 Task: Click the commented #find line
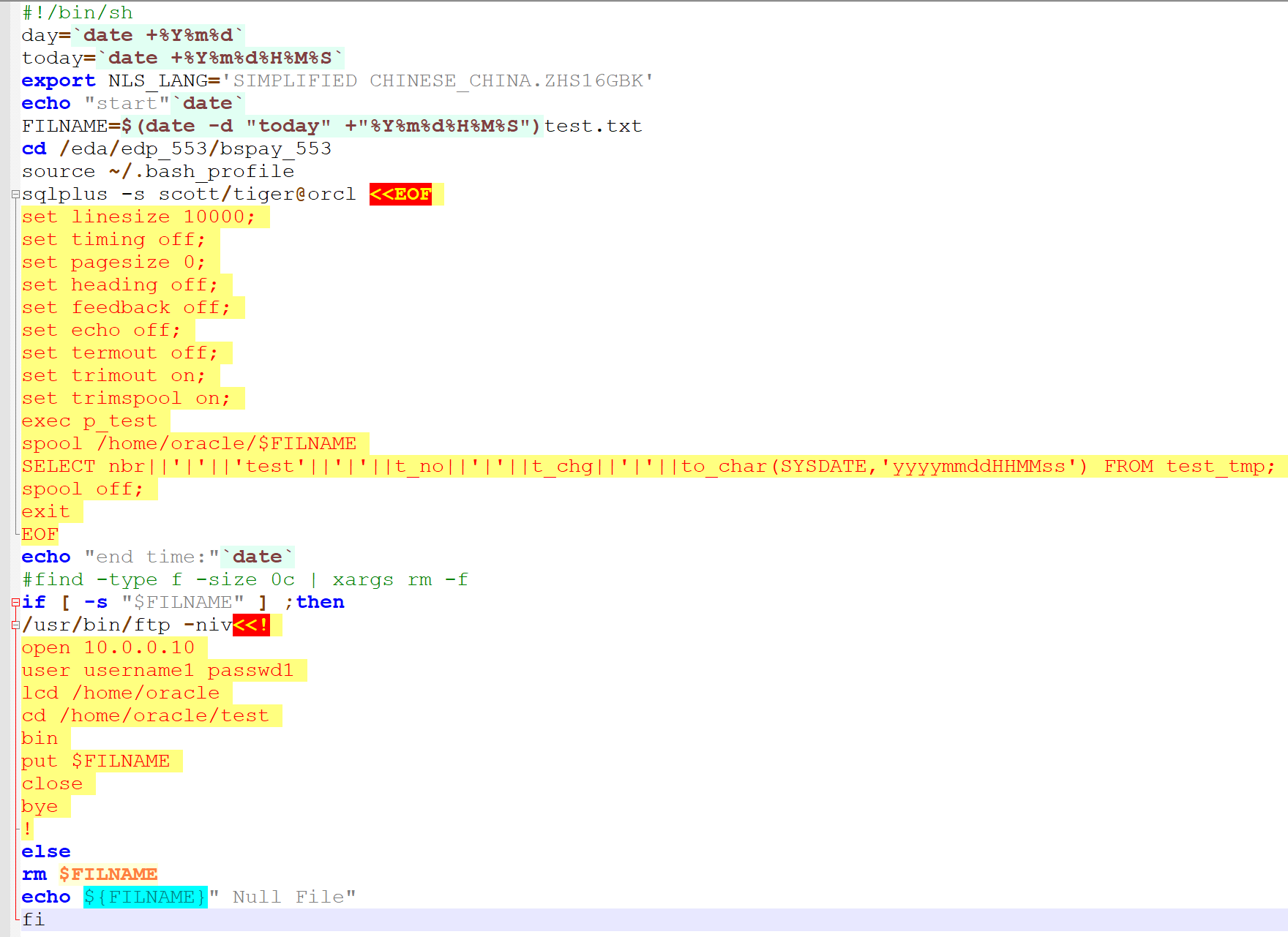click(x=245, y=580)
